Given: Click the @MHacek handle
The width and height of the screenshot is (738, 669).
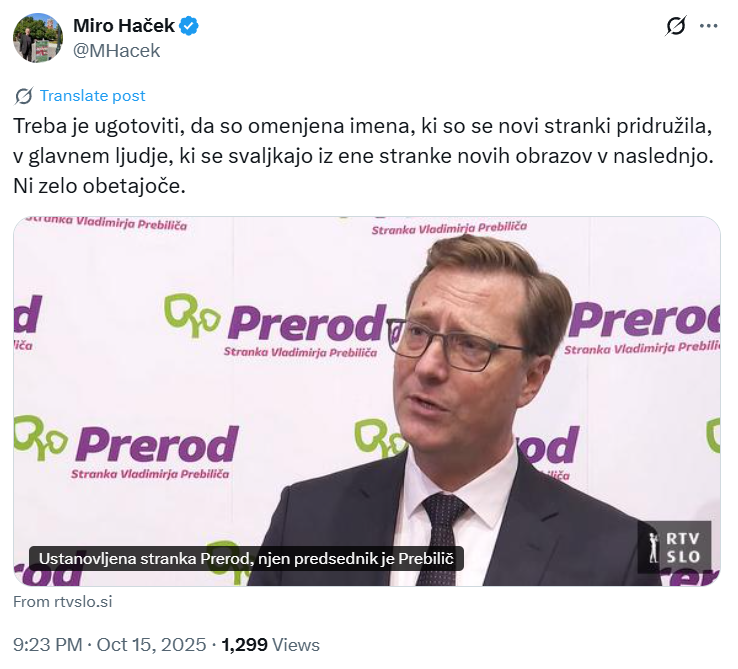Looking at the screenshot, I should pyautogui.click(x=117, y=50).
